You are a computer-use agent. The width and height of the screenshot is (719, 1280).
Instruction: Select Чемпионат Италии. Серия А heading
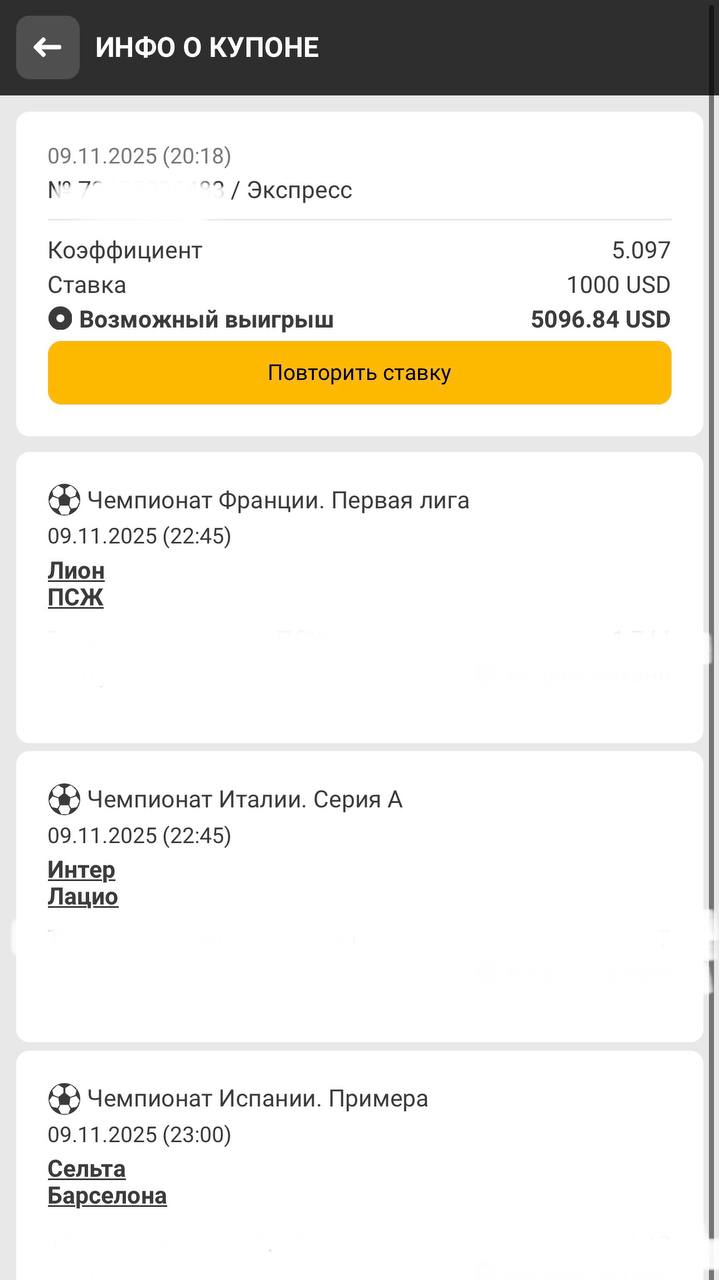[x=245, y=799]
